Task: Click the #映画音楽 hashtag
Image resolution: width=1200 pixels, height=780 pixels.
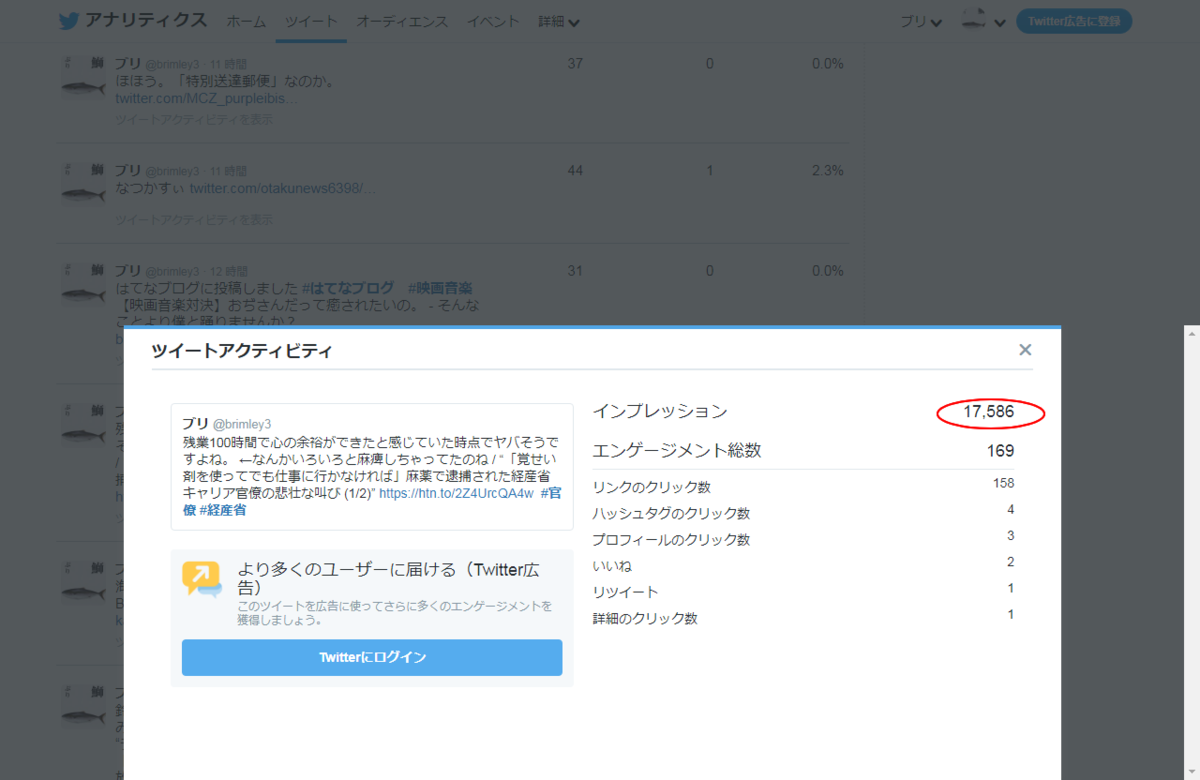Action: [440, 289]
